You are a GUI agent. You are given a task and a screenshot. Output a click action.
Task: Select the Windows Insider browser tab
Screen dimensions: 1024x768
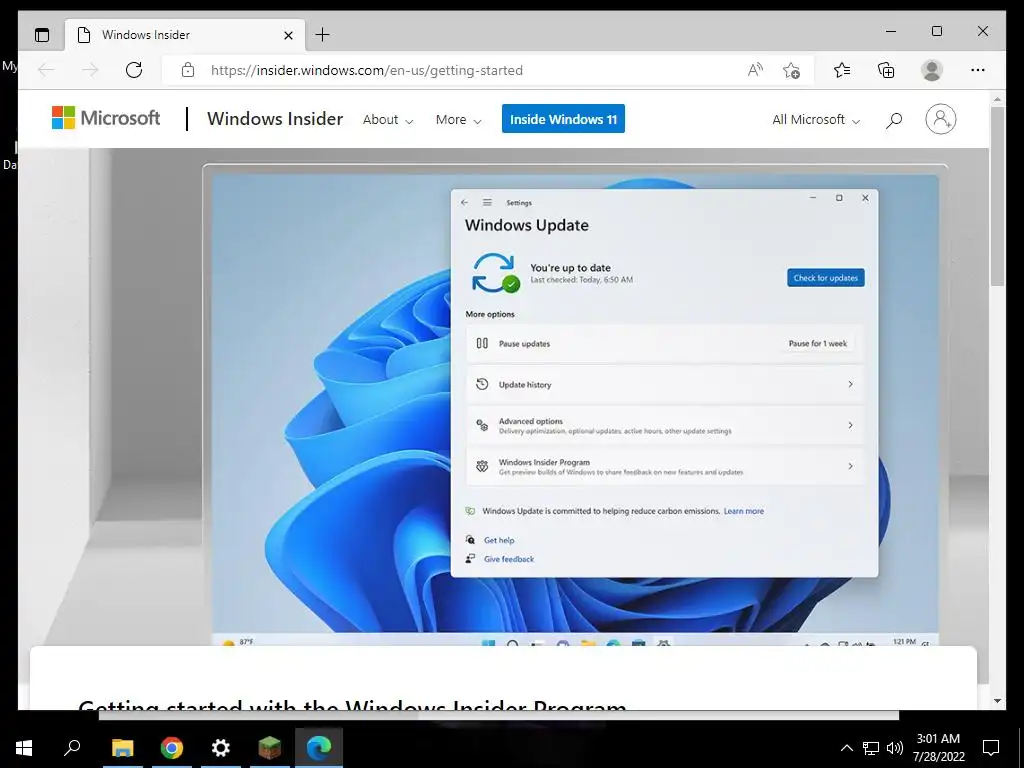tap(185, 35)
